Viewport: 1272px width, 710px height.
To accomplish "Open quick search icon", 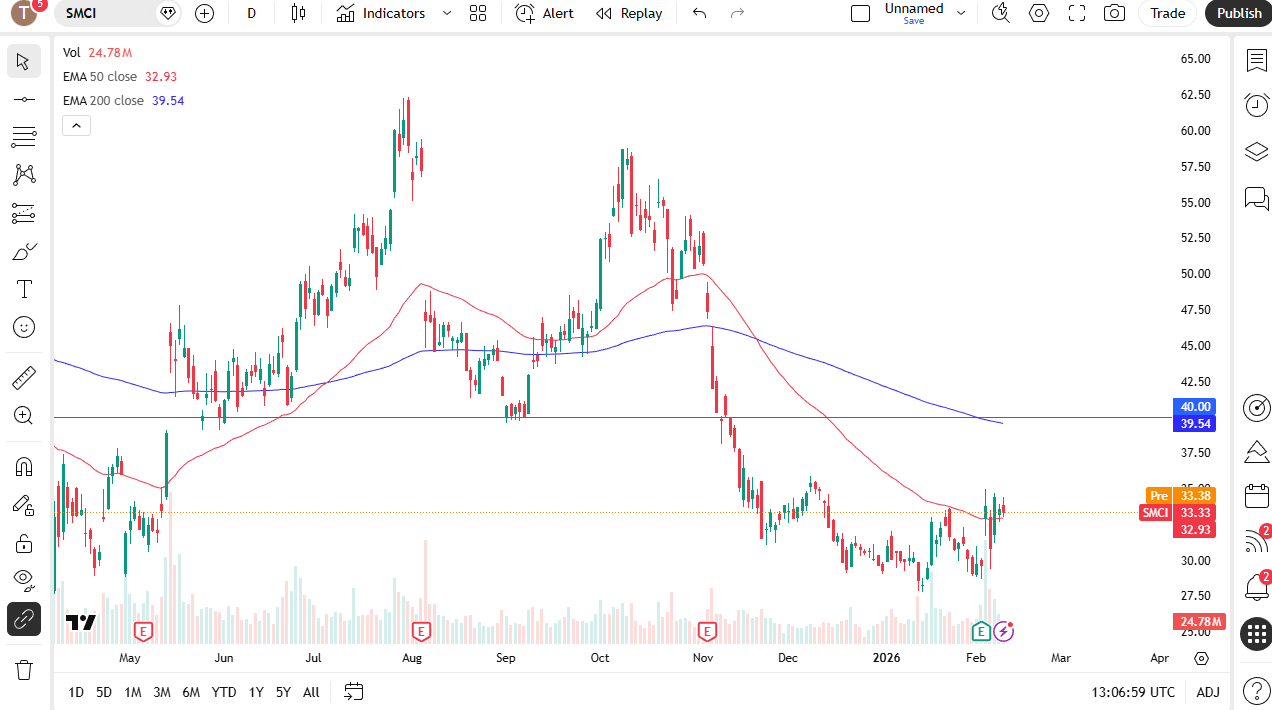I will point(1000,13).
